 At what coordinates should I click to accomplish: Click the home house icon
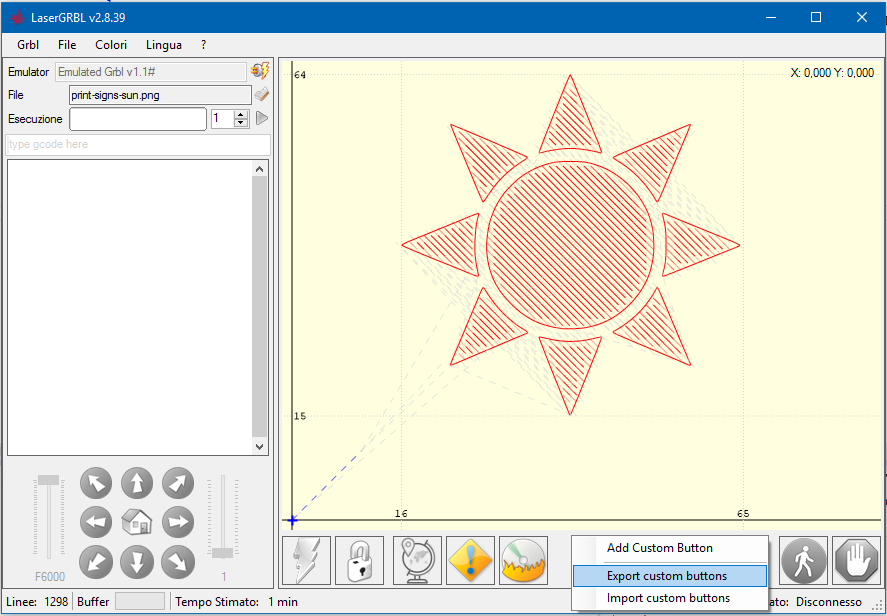click(x=137, y=522)
